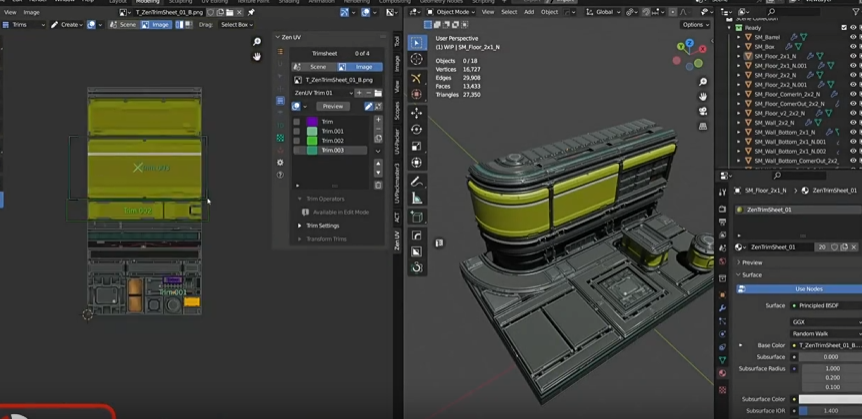This screenshot has width=862, height=419.
Task: Click the Measure tool icon
Action: click(x=417, y=199)
